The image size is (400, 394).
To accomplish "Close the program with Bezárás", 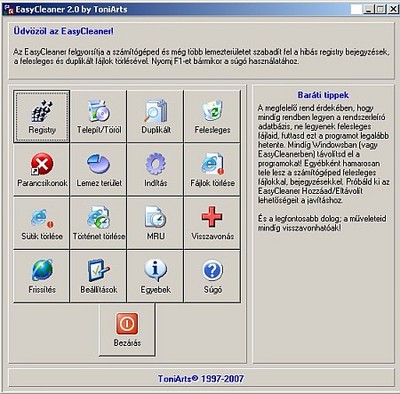I will tap(127, 330).
